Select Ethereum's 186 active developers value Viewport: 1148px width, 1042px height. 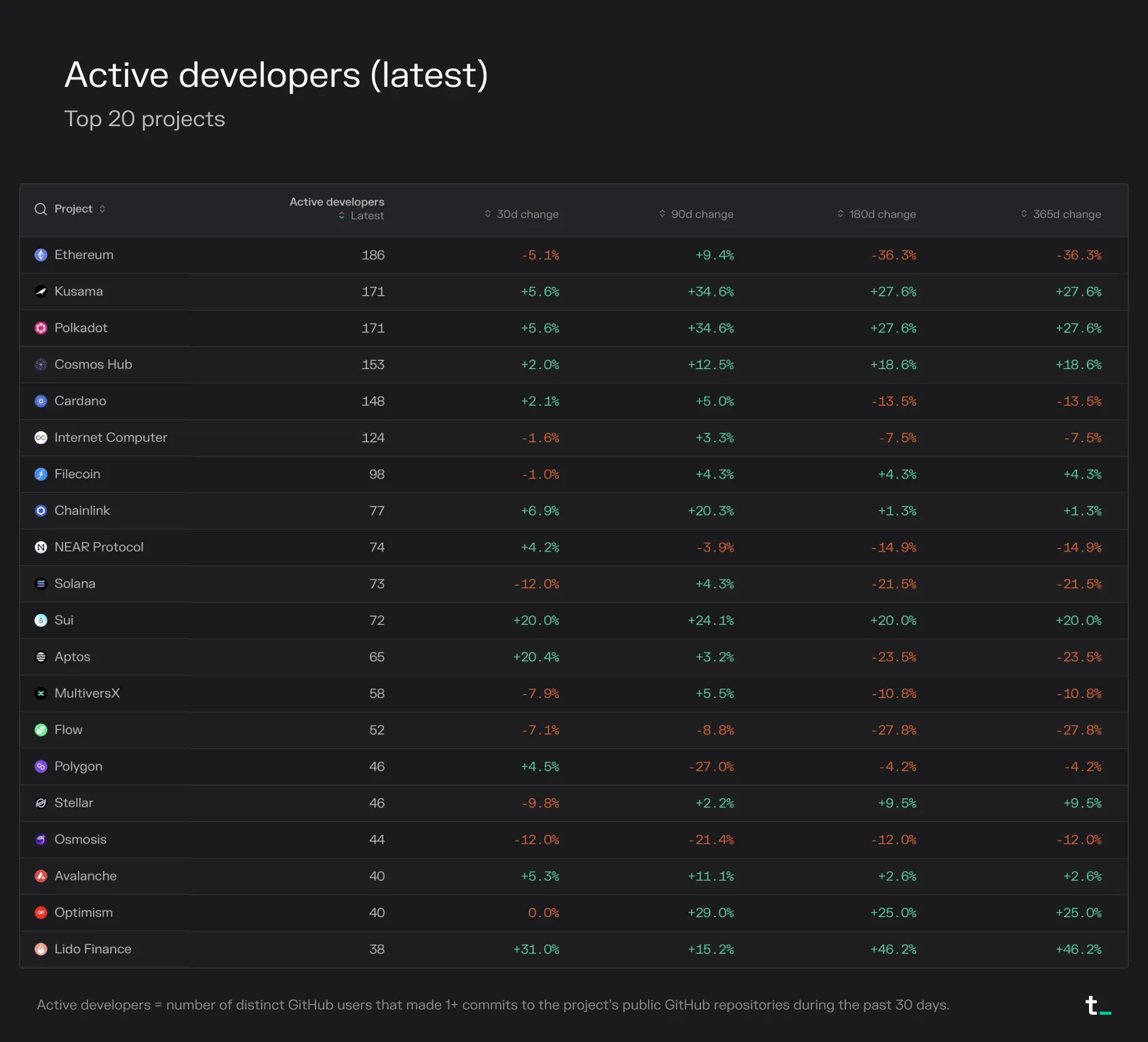point(373,255)
